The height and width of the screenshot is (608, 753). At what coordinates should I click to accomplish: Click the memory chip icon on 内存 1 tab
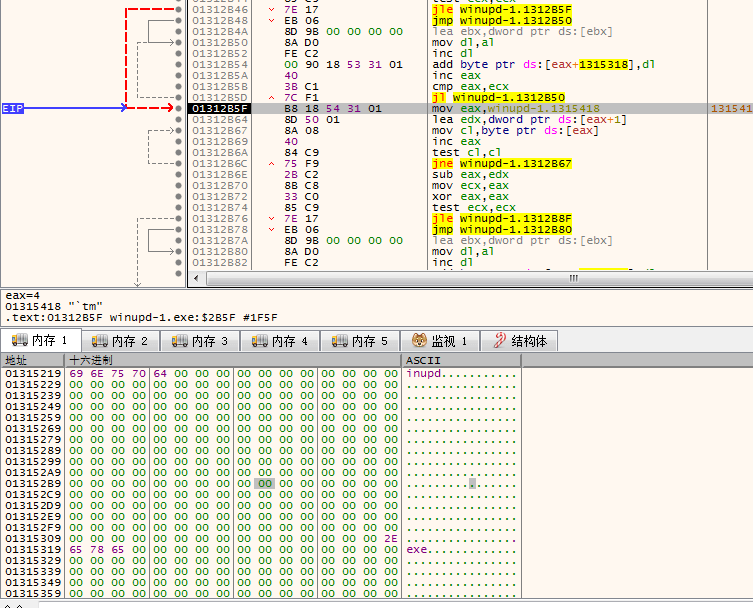click(20, 340)
